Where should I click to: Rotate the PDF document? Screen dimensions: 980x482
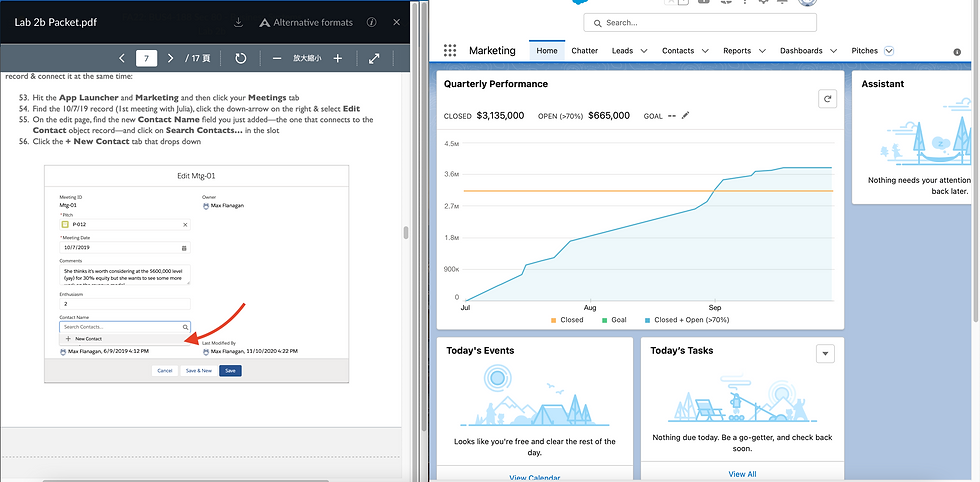coord(241,58)
